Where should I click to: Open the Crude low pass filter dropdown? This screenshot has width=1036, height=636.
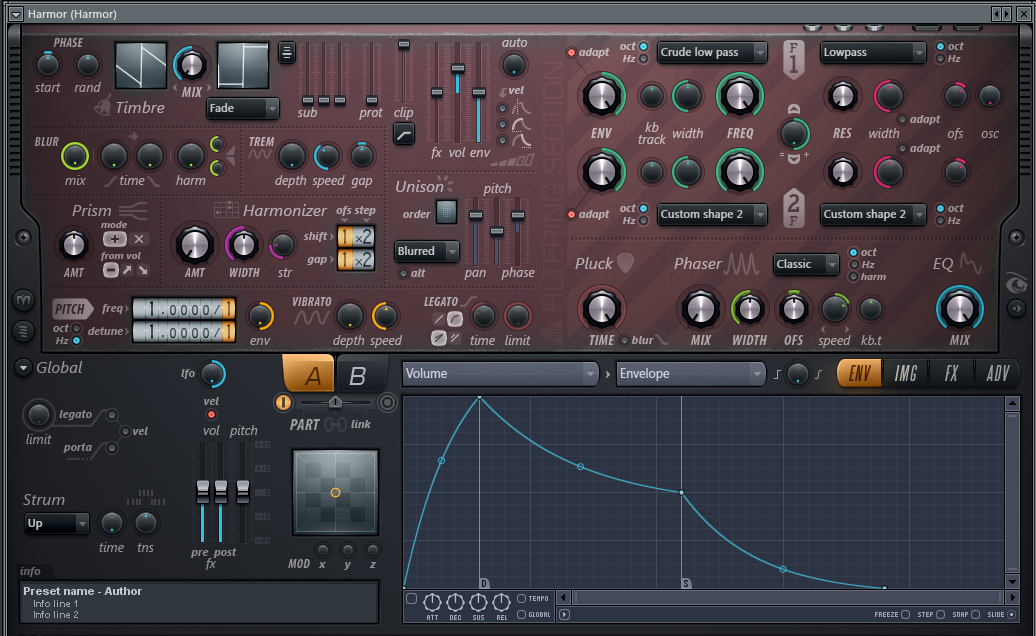[x=712, y=52]
